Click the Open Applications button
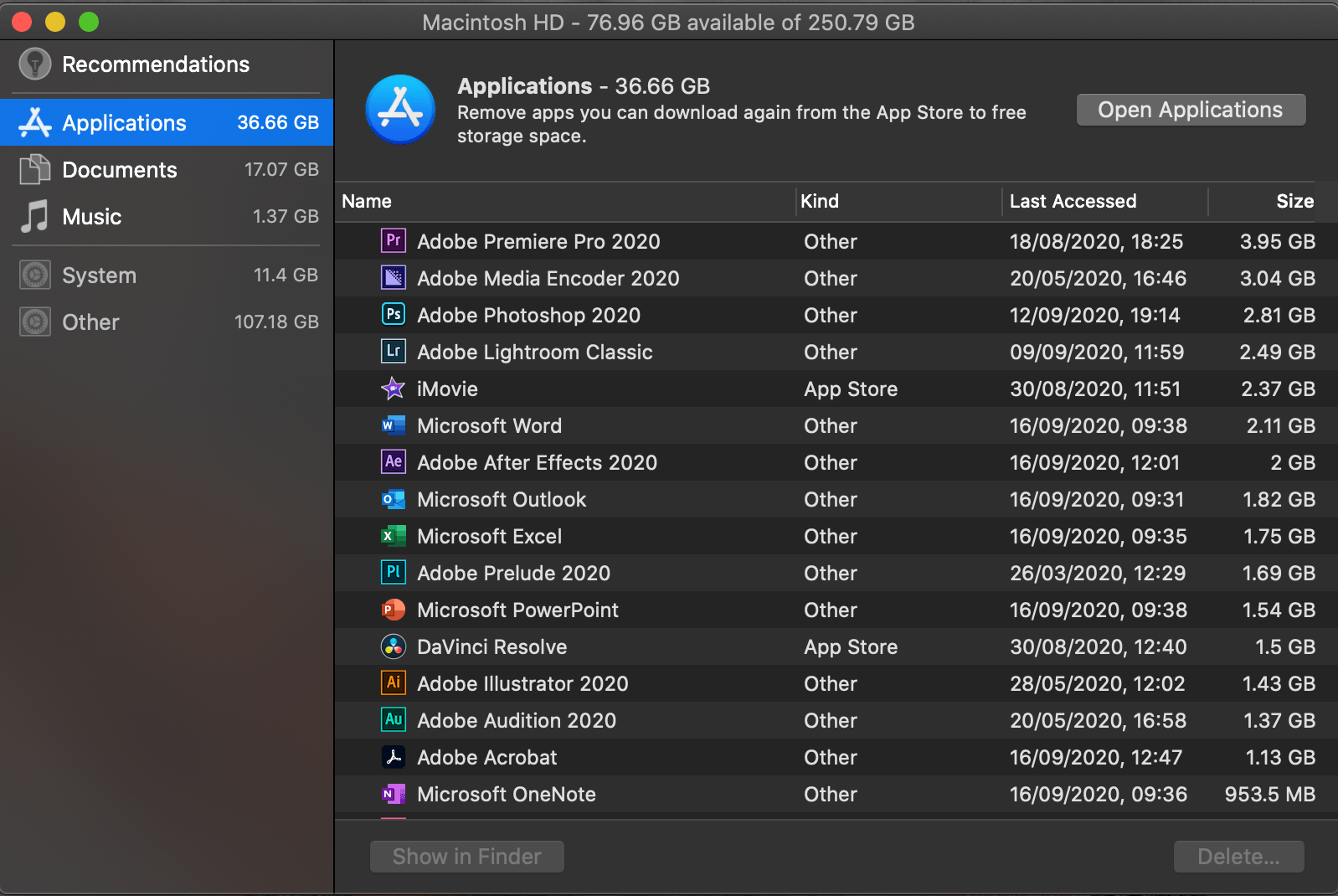Image resolution: width=1338 pixels, height=896 pixels. [1191, 110]
